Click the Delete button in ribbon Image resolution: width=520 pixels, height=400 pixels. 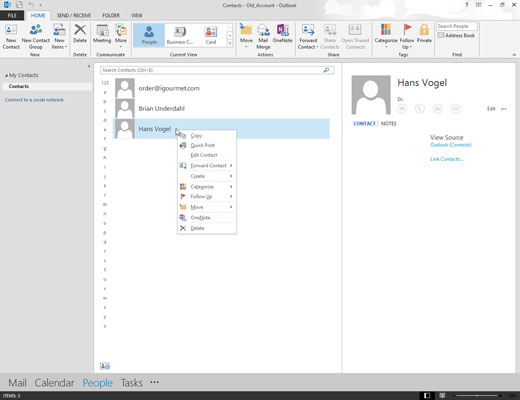(x=80, y=34)
